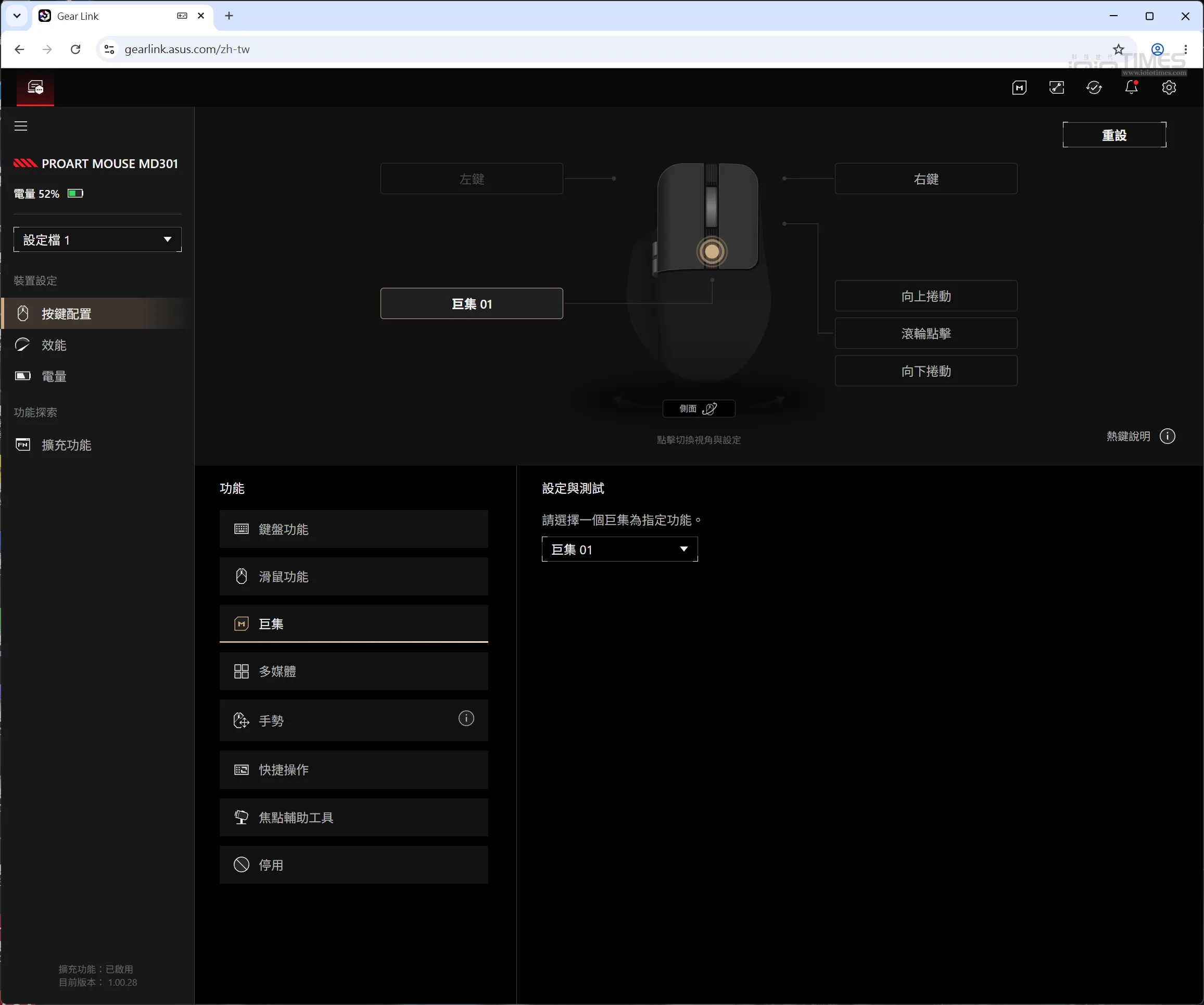Select the 滑鼠功能 function category

pos(354,577)
